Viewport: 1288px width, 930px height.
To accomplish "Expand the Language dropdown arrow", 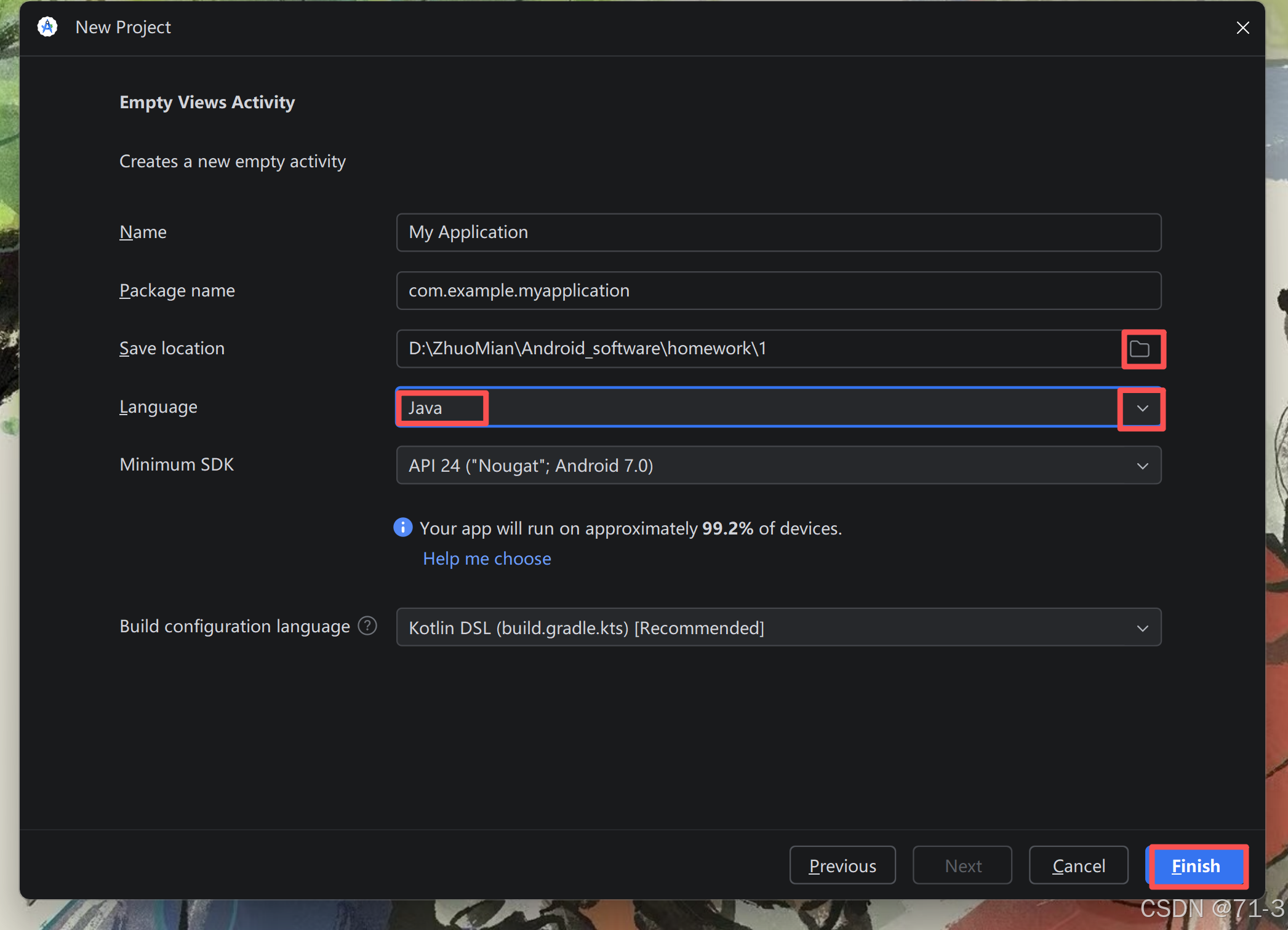I will click(x=1142, y=408).
